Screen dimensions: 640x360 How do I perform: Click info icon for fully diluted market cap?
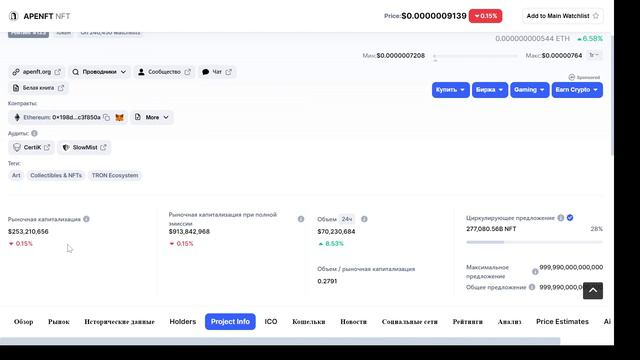[301, 219]
